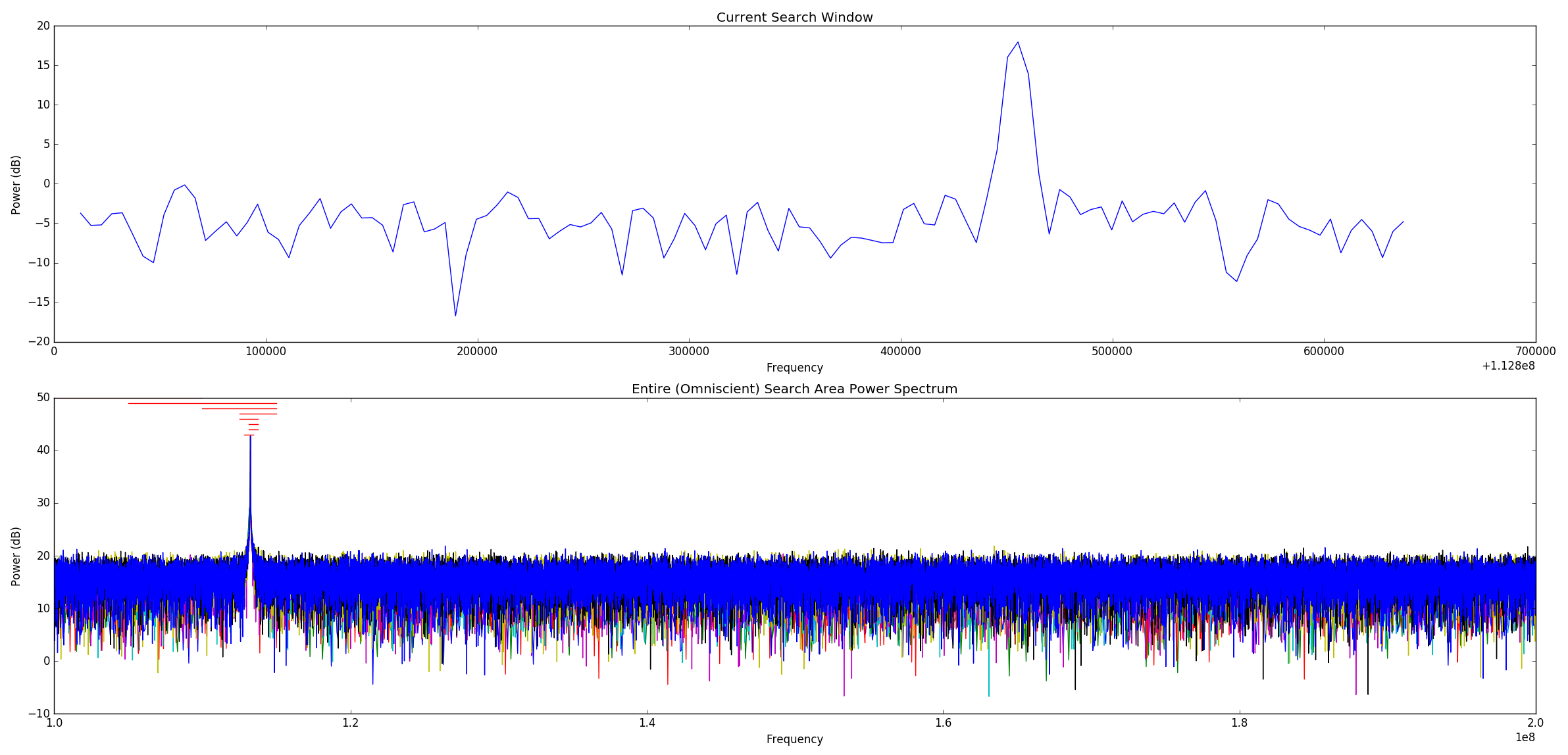Click the top plot's 'Frequency' x-axis label

[x=794, y=368]
